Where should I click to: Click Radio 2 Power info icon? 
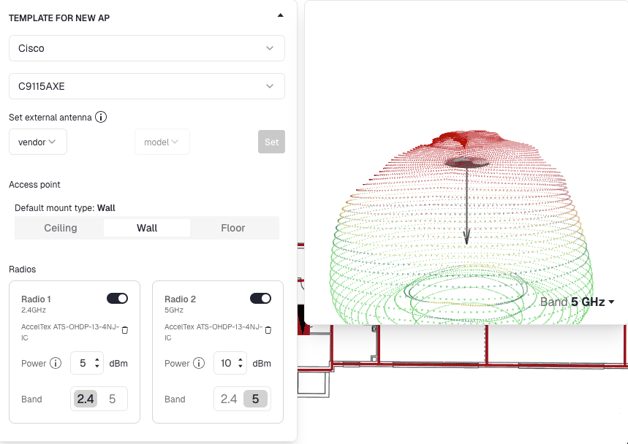tap(199, 363)
